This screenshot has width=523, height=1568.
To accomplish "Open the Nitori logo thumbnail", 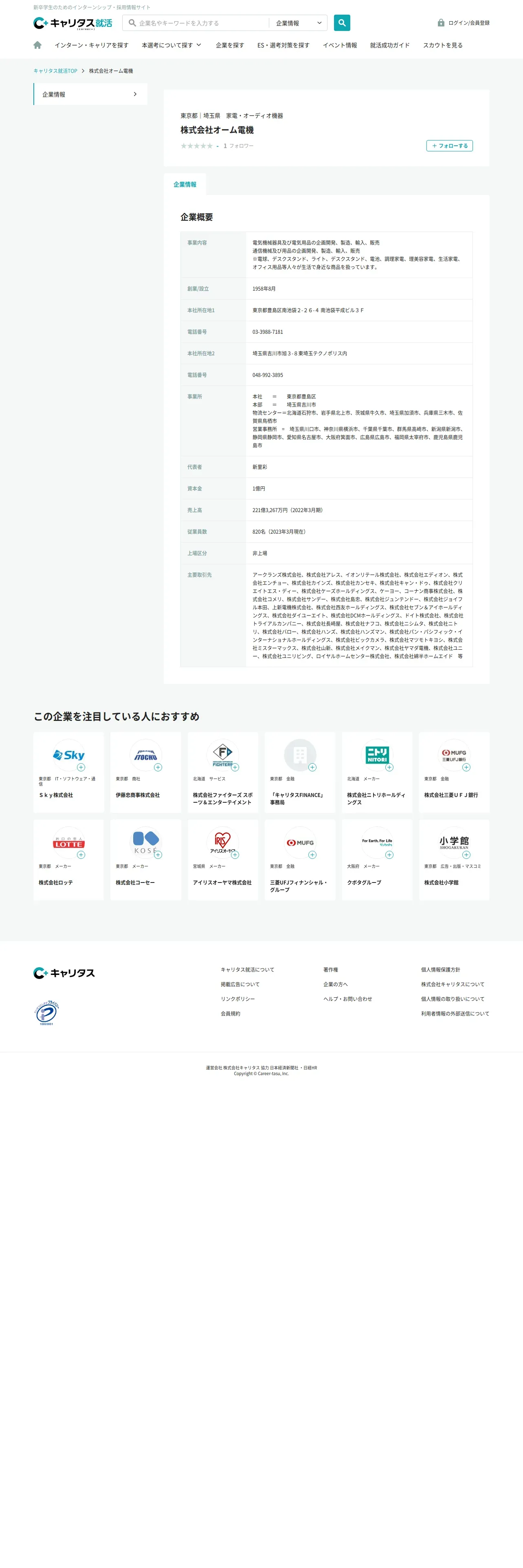I will pyautogui.click(x=377, y=756).
